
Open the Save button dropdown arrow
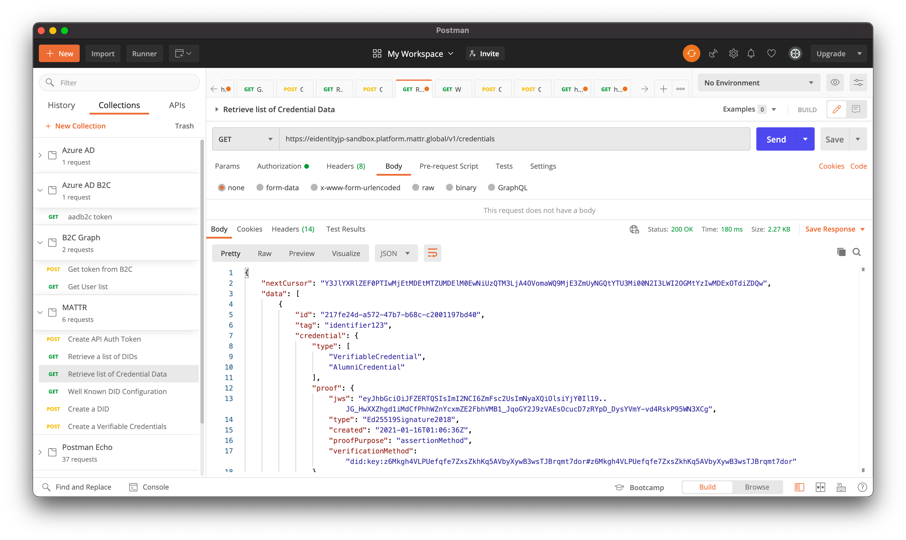pyautogui.click(x=858, y=139)
